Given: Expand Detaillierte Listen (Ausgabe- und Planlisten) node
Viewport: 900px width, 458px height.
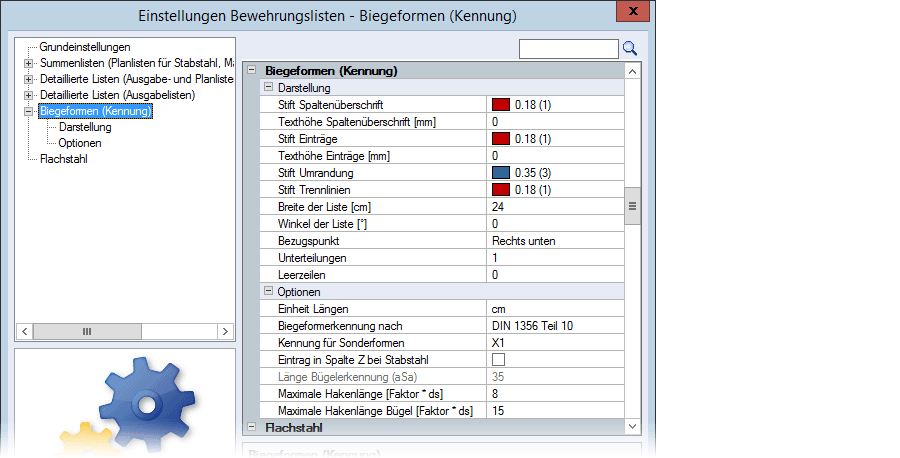Looking at the screenshot, I should (x=28, y=79).
